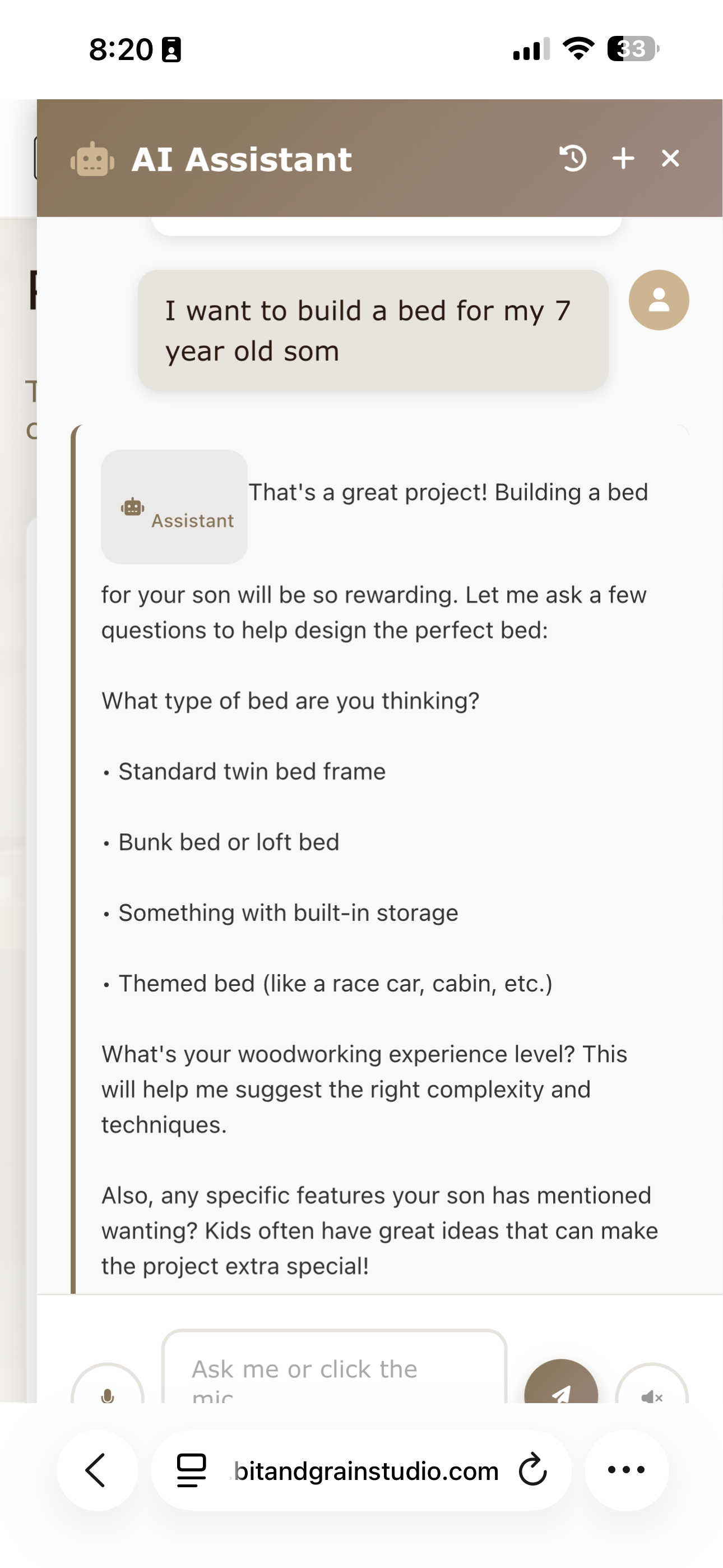The width and height of the screenshot is (723, 1568).
Task: Start a new chat with the plus icon
Action: pyautogui.click(x=623, y=158)
